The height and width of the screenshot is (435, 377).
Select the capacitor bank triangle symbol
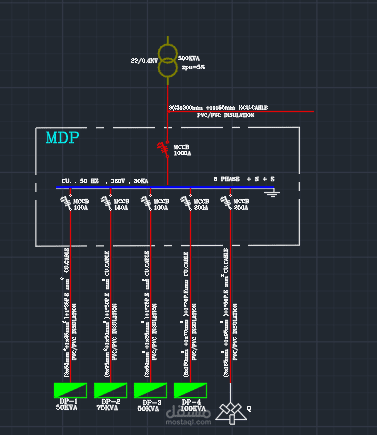point(231,413)
